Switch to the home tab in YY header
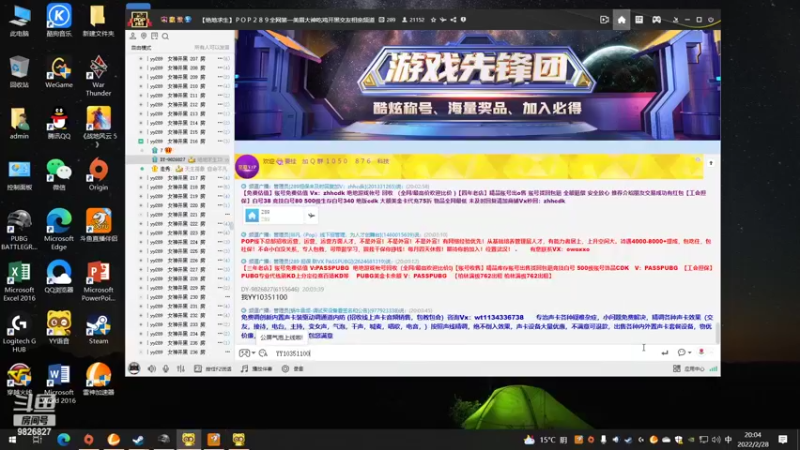Viewport: 800px width, 450px height. [x=621, y=20]
